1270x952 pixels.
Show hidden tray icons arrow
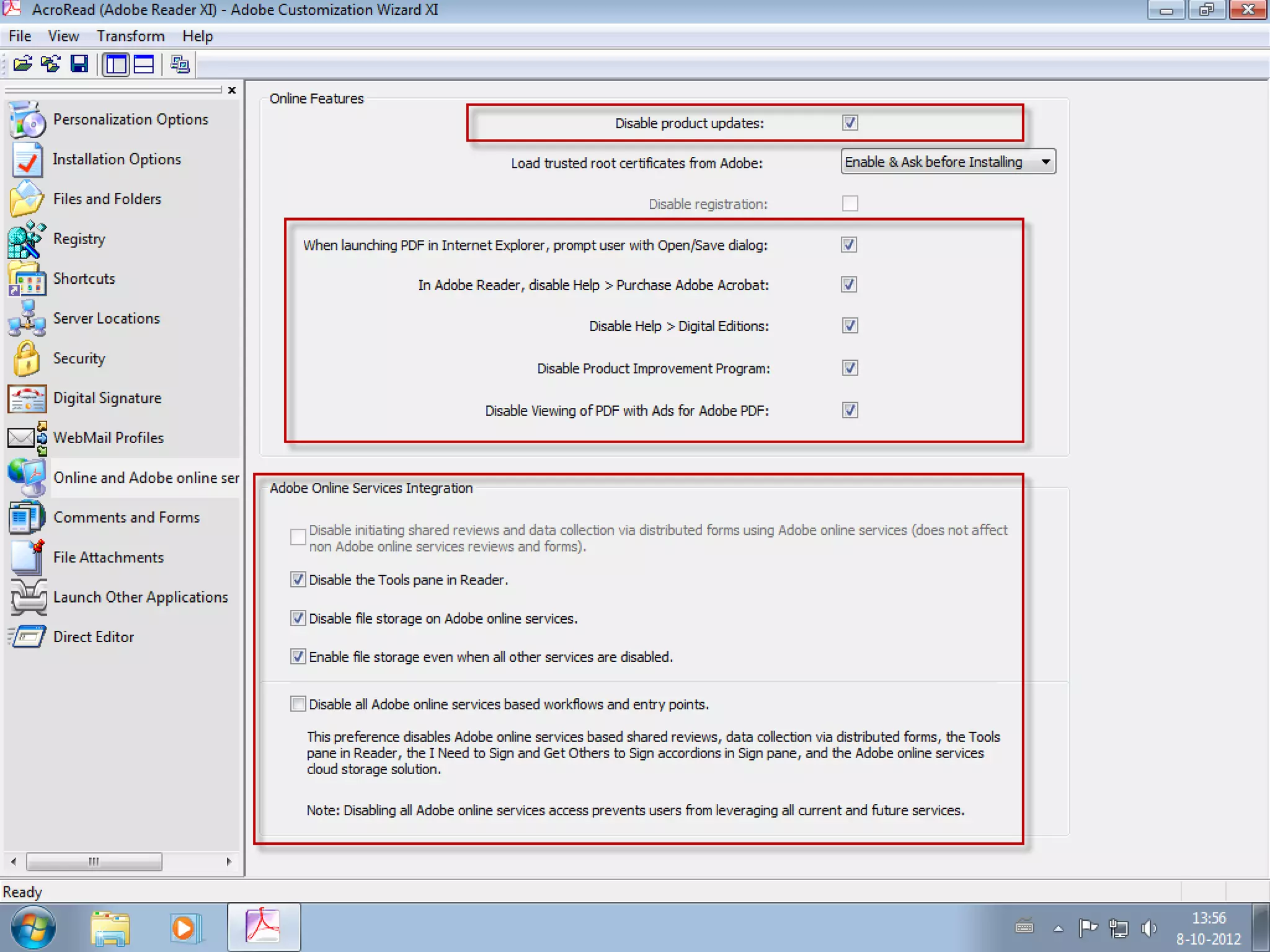(1059, 928)
